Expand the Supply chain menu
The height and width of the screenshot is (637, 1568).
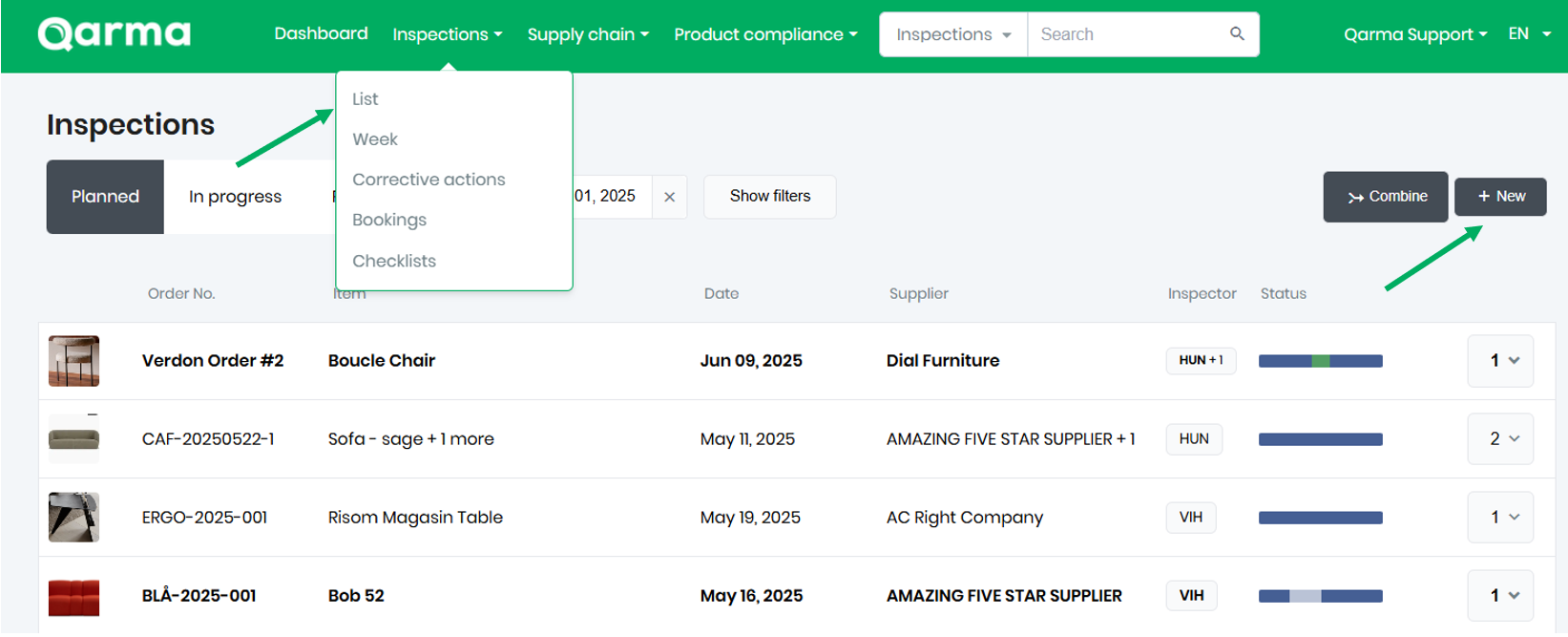coord(588,34)
